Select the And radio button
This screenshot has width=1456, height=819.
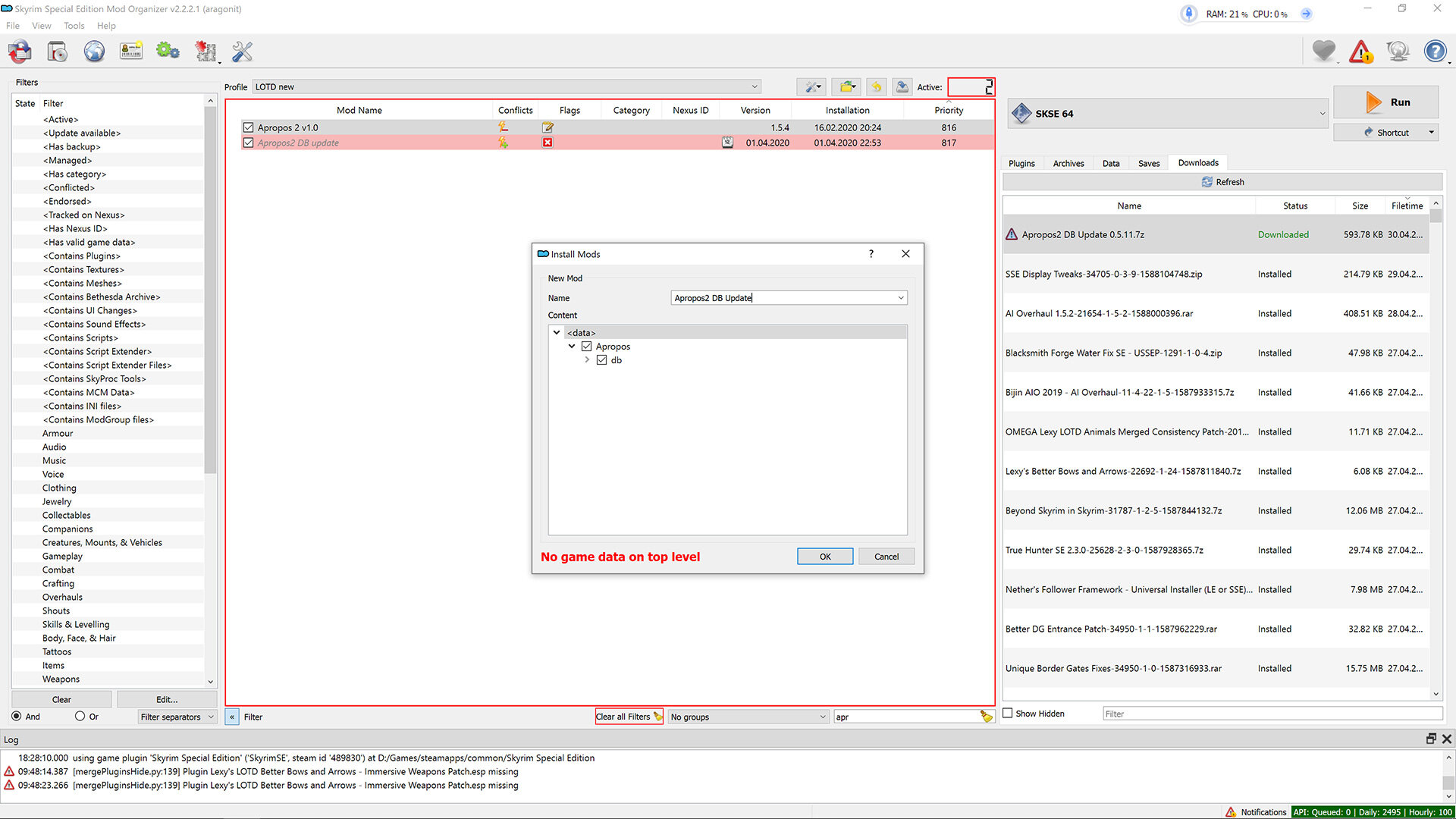17,717
